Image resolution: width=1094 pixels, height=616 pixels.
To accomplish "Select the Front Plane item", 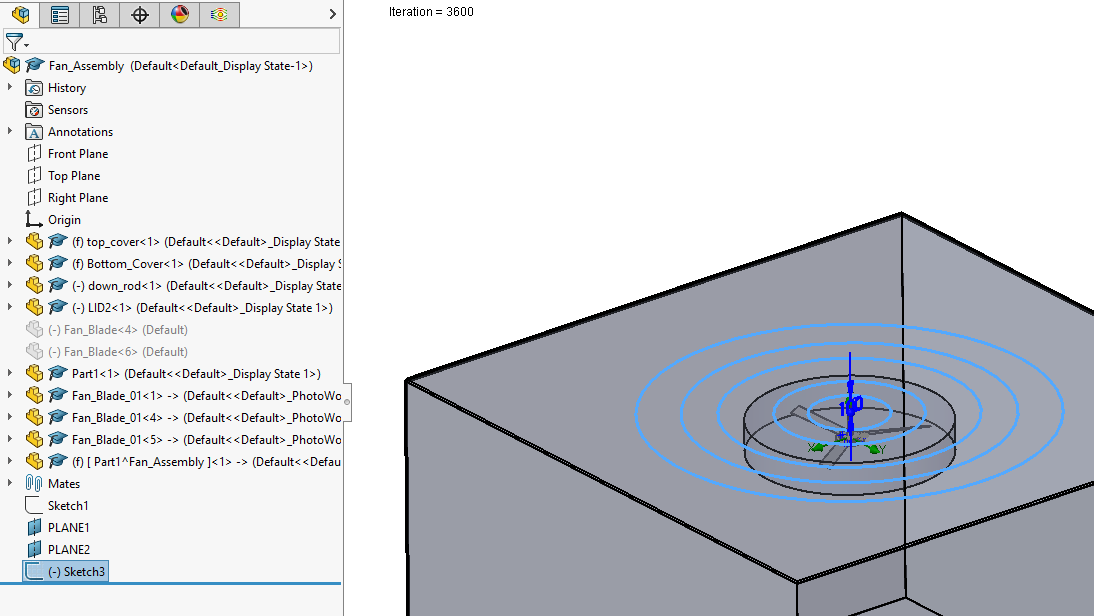I will pyautogui.click(x=77, y=154).
